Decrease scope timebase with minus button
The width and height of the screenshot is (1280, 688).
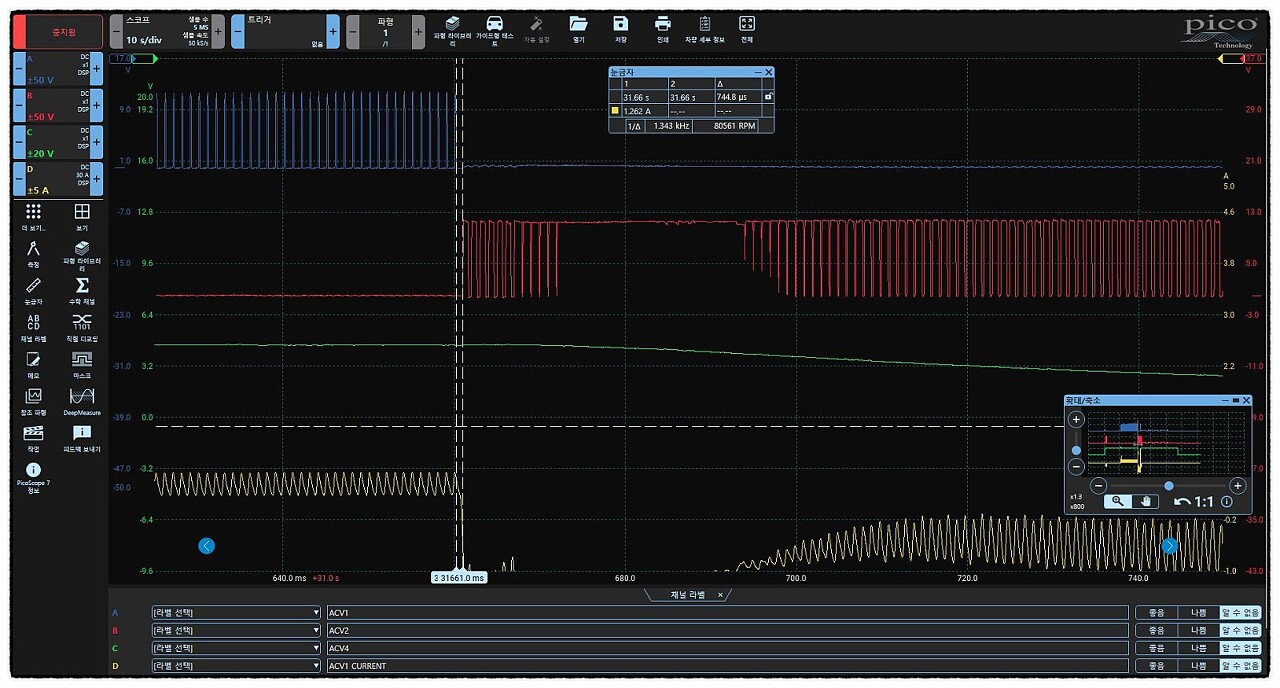[x=116, y=32]
